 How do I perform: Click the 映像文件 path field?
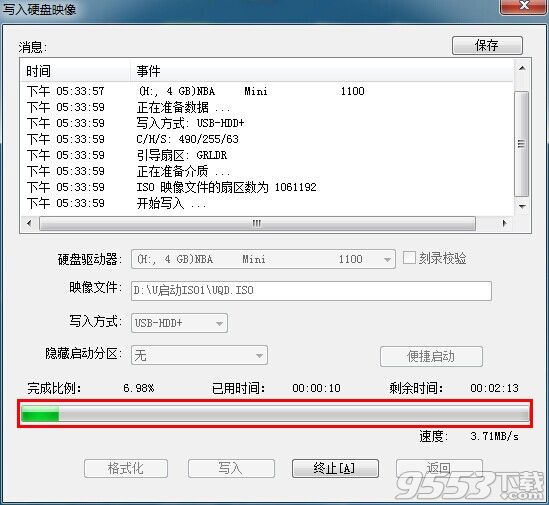click(311, 291)
